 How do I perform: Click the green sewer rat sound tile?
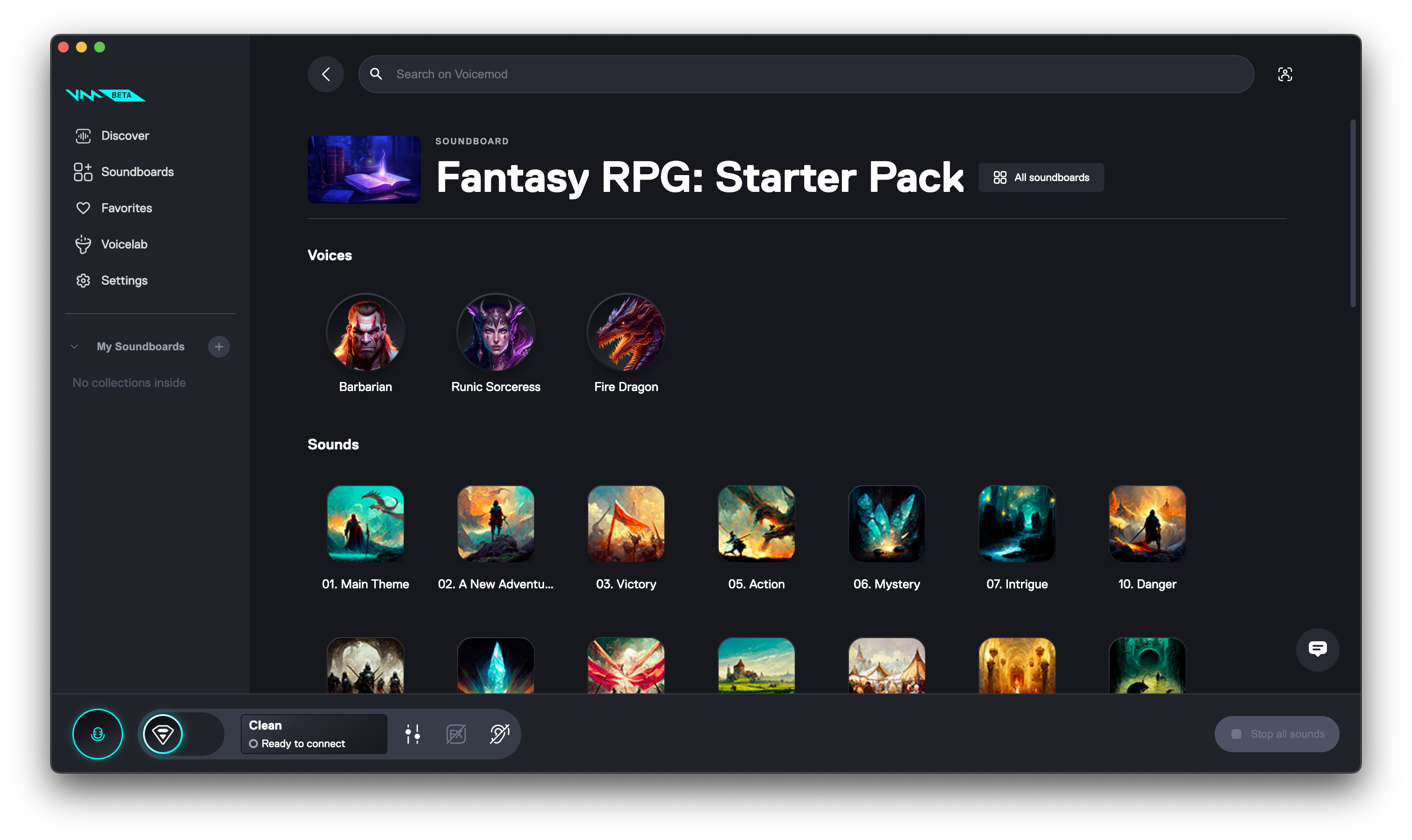point(1147,666)
